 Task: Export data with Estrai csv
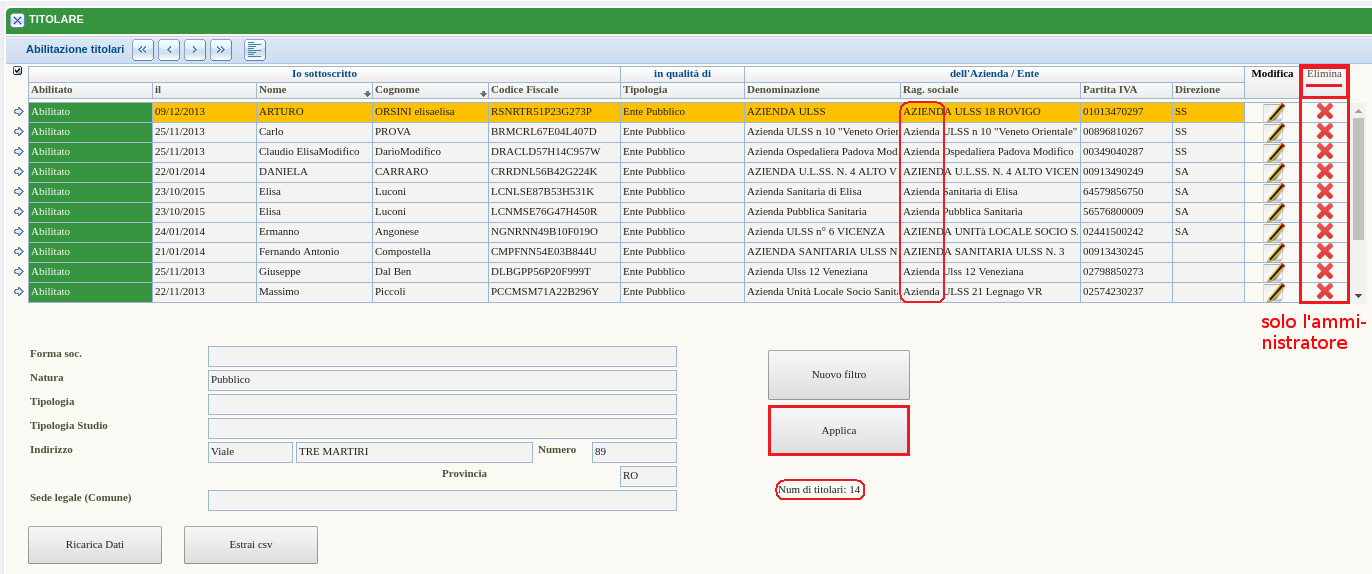[x=250, y=545]
